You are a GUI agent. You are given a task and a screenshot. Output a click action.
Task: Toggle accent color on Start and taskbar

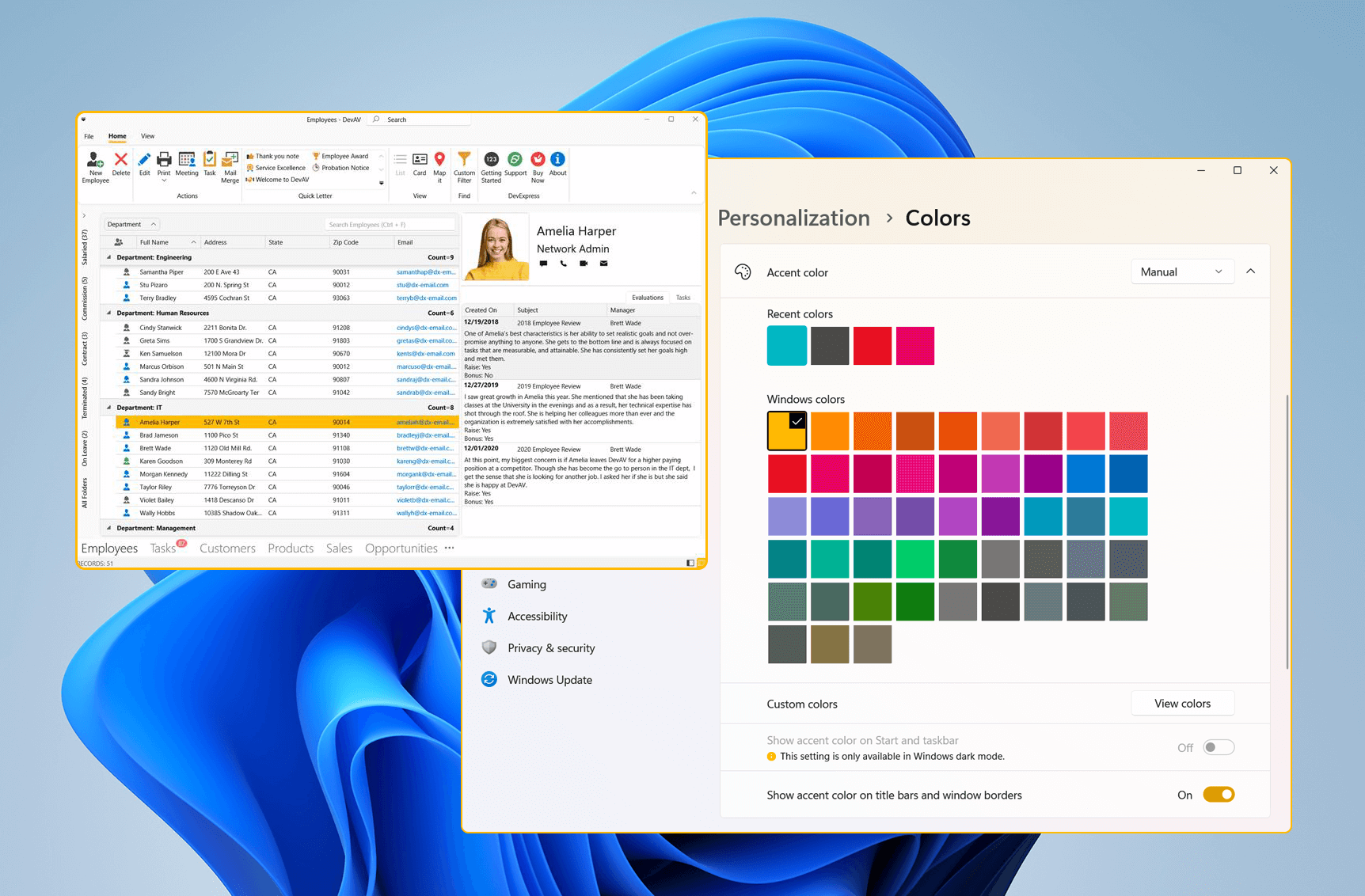point(1219,746)
